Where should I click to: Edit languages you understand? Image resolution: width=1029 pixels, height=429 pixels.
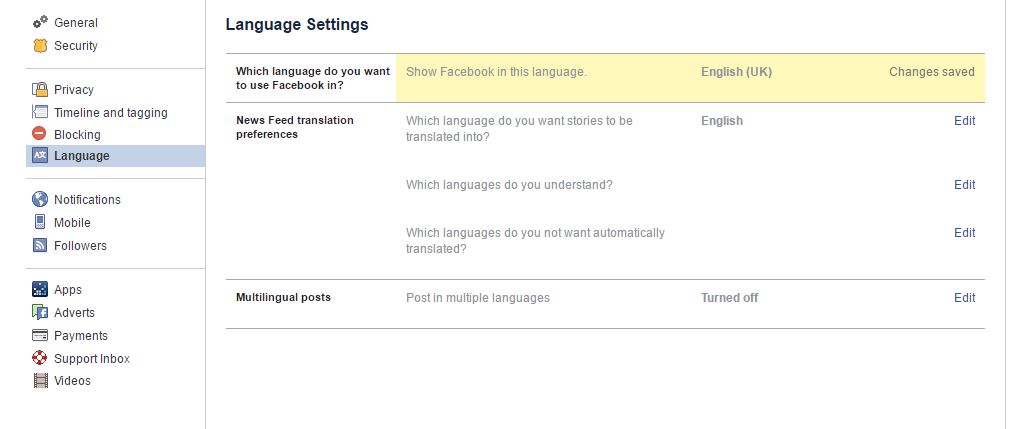pos(964,185)
